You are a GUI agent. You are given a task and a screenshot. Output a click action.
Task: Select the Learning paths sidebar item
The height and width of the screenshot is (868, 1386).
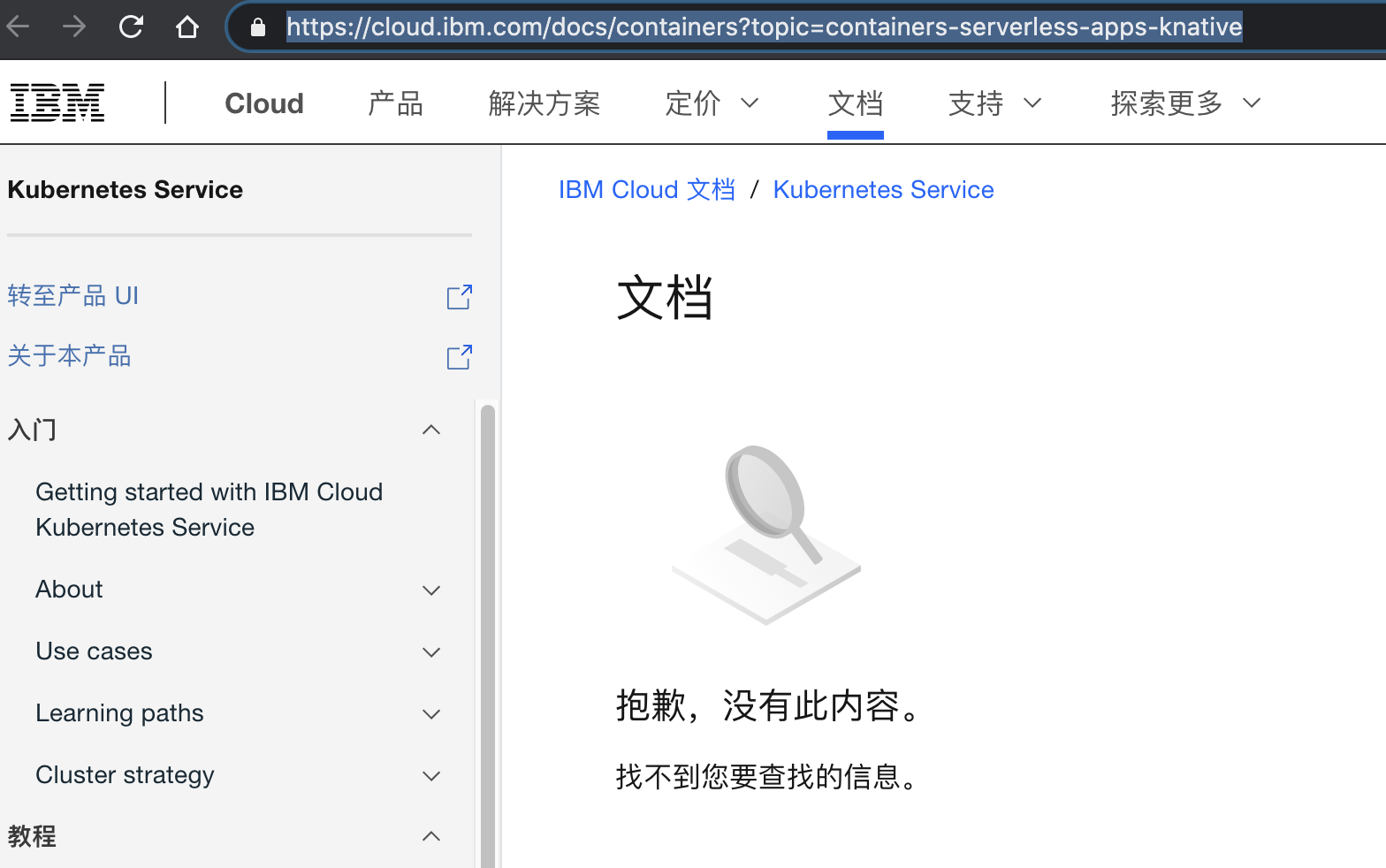pyautogui.click(x=119, y=712)
